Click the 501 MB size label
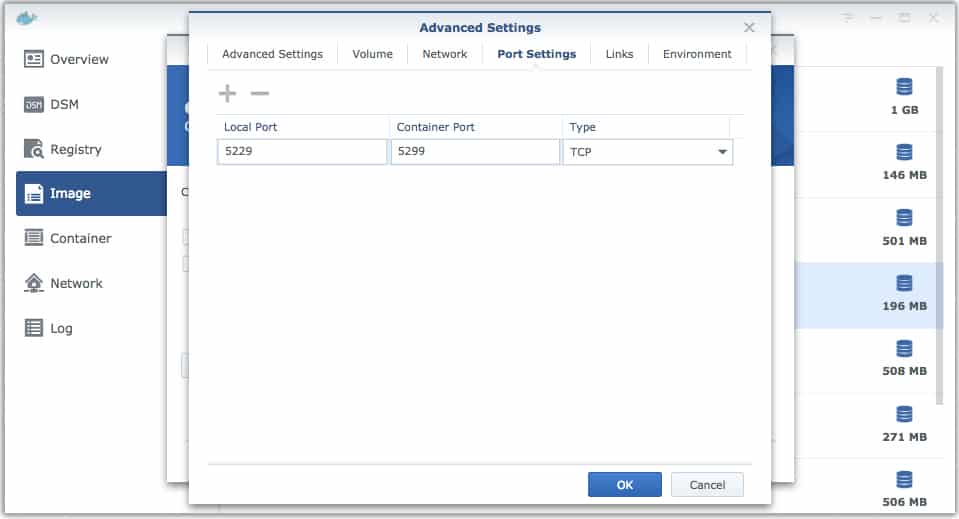This screenshot has height=519, width=959. pyautogui.click(x=905, y=241)
